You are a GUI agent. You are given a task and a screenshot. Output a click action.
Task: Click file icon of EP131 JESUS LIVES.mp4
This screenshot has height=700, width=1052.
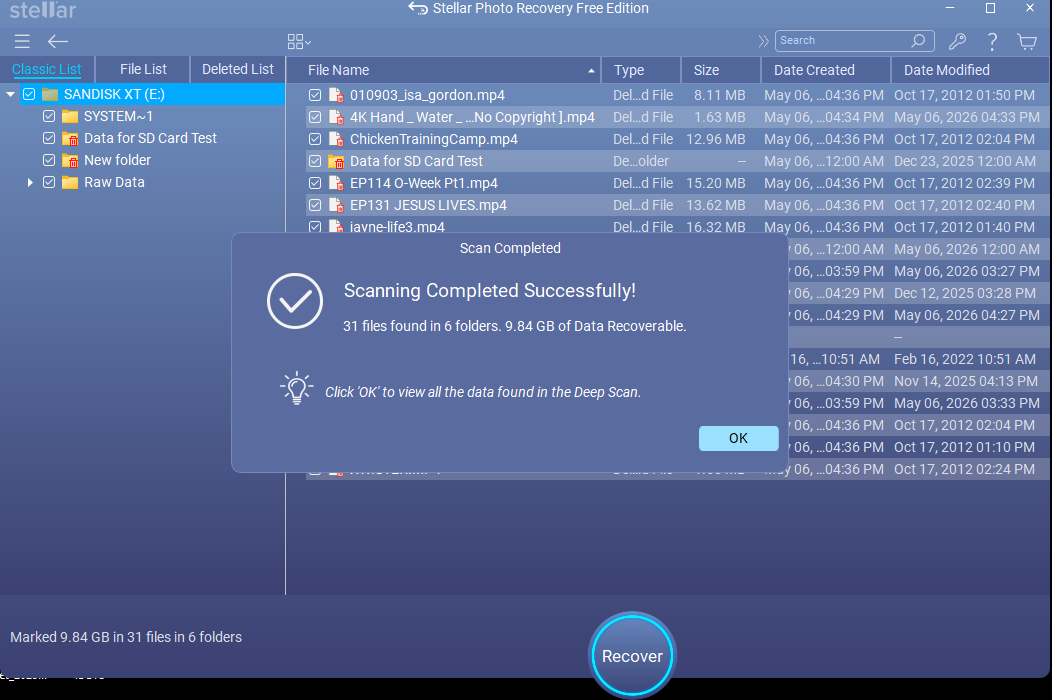336,205
